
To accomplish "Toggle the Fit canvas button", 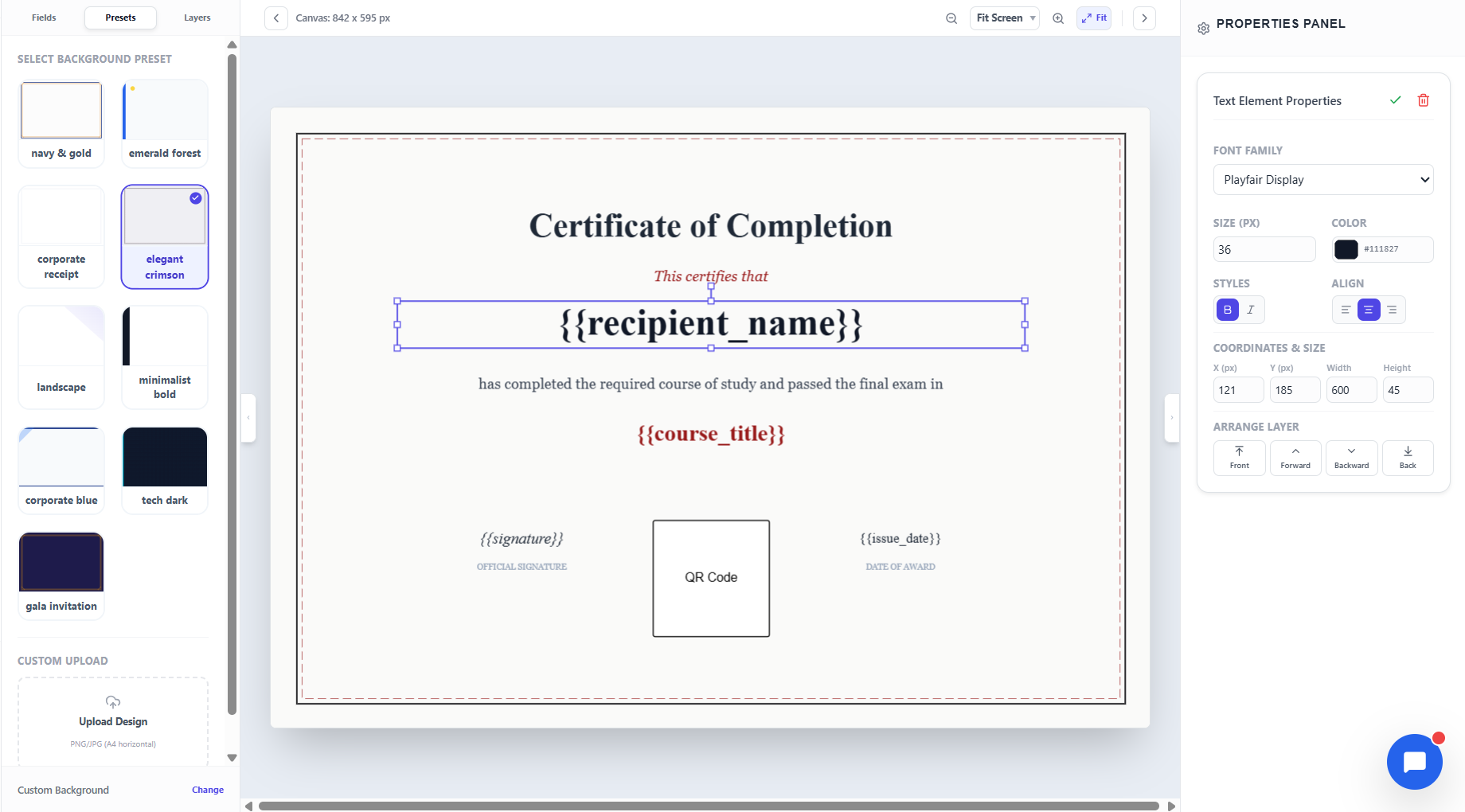I will tap(1094, 18).
